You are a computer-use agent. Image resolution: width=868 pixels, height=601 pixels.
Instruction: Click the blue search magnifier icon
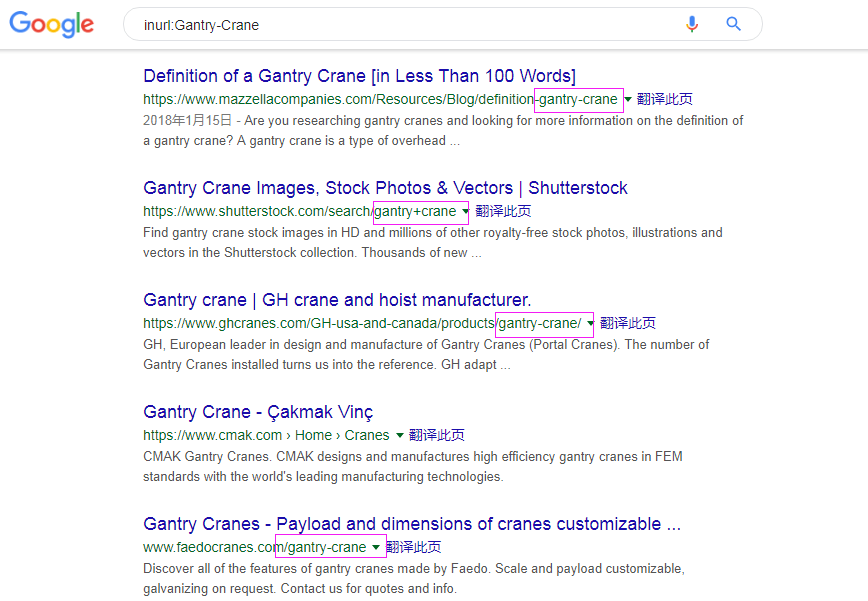[733, 24]
